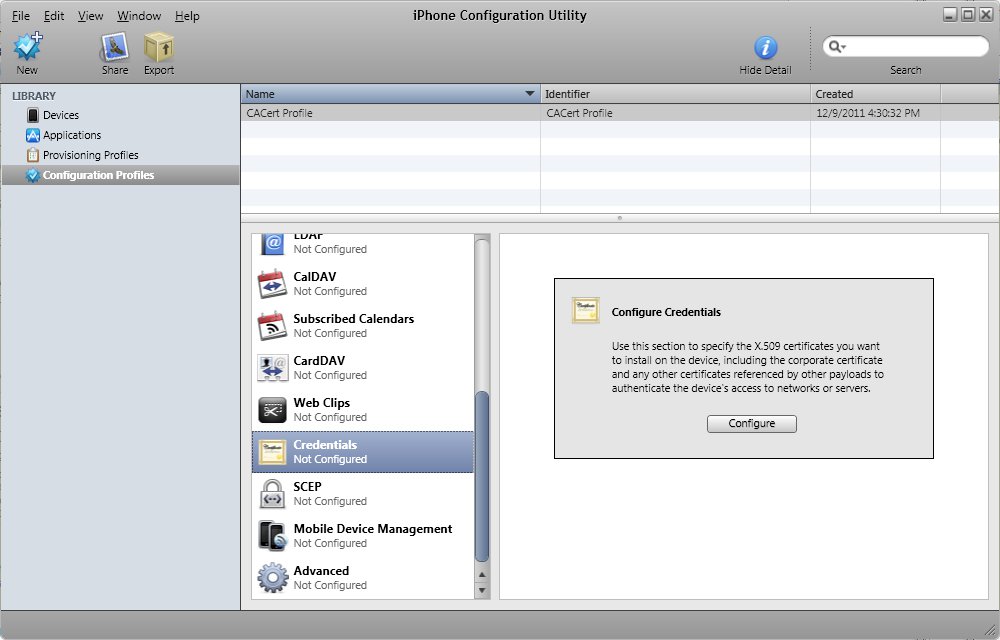Click the Share toolbar icon
Viewport: 1000px width, 640px height.
115,47
